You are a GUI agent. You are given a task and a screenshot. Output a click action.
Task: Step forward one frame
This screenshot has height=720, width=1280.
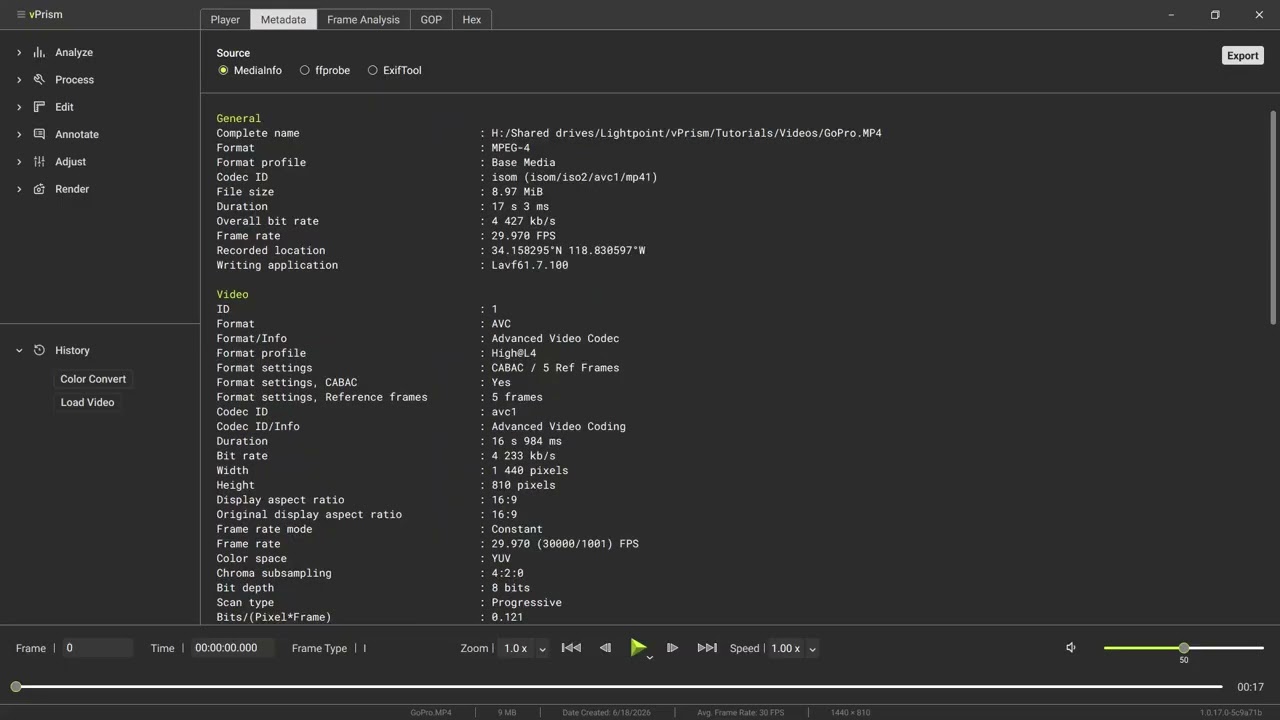coord(672,648)
